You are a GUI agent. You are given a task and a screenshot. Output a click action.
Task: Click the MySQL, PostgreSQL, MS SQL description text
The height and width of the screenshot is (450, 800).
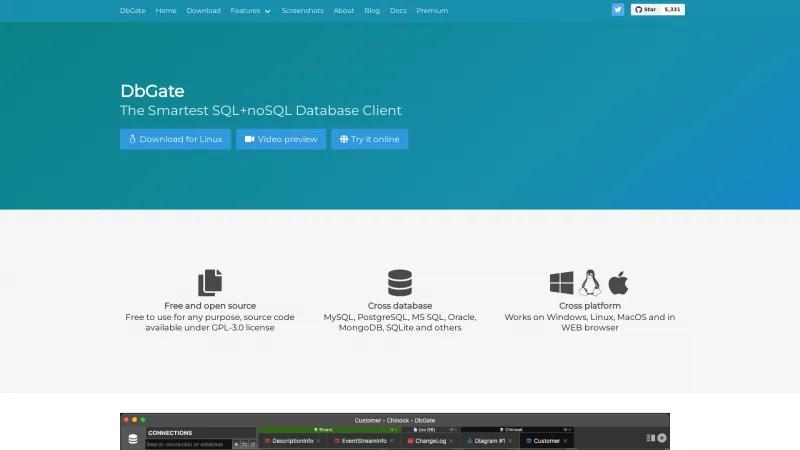[400, 322]
